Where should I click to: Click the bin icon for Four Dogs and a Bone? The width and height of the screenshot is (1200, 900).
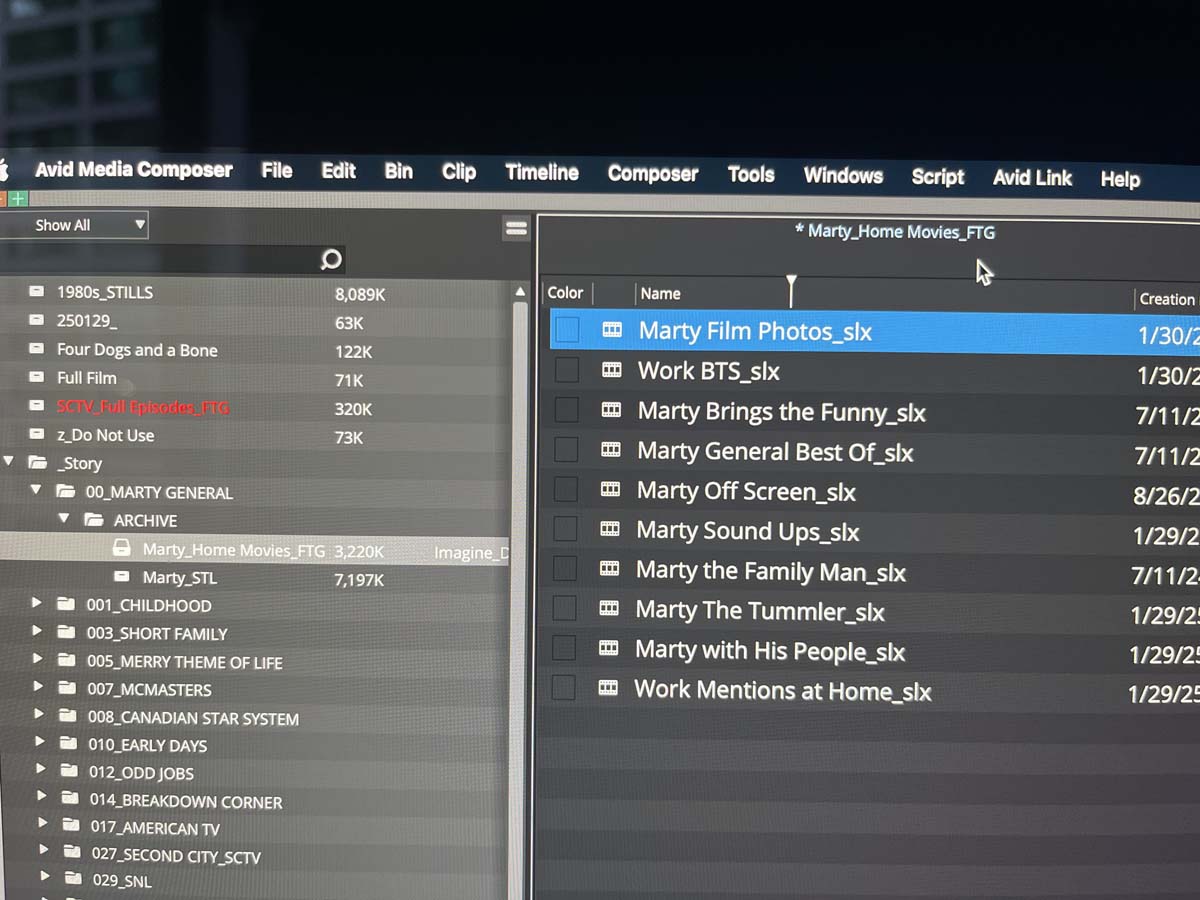pos(37,349)
